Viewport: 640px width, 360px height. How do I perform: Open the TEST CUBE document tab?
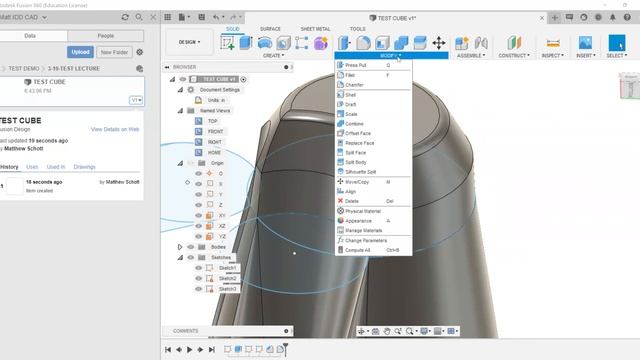tap(393, 18)
